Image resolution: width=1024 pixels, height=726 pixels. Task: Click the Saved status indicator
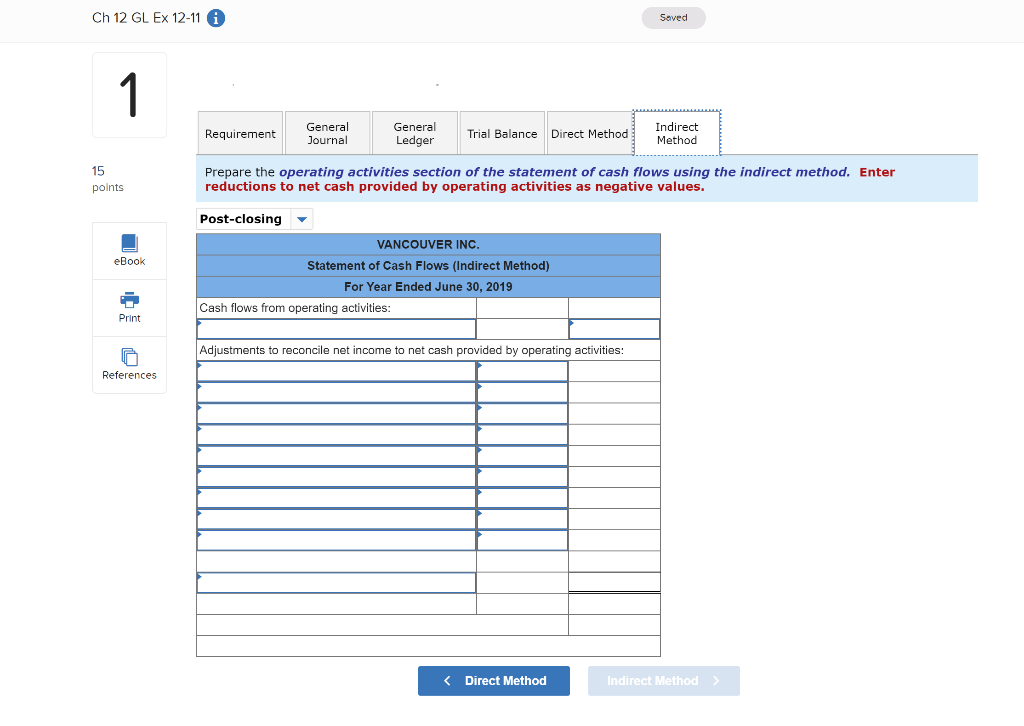pos(673,18)
